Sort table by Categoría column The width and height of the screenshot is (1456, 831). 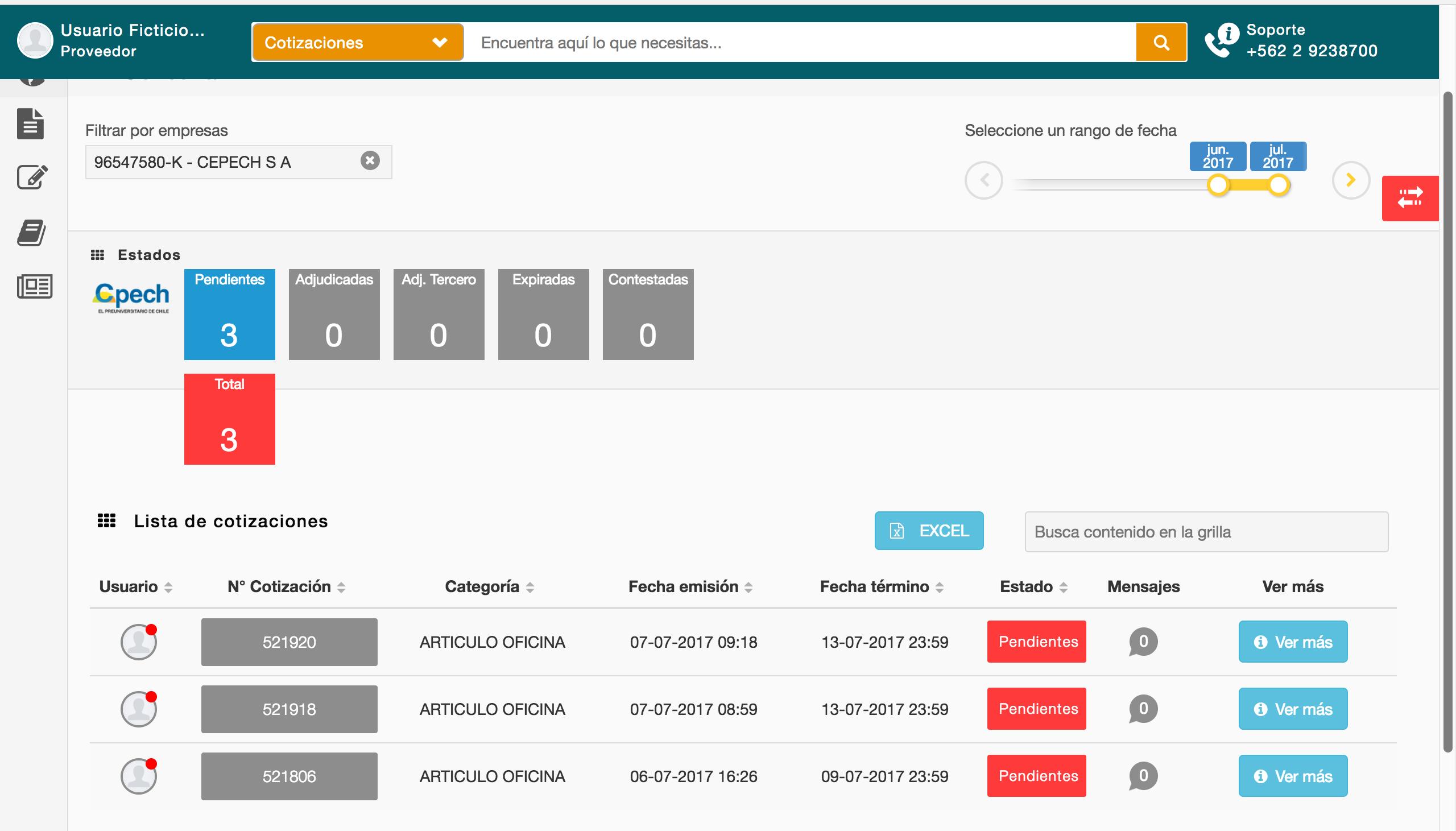490,587
